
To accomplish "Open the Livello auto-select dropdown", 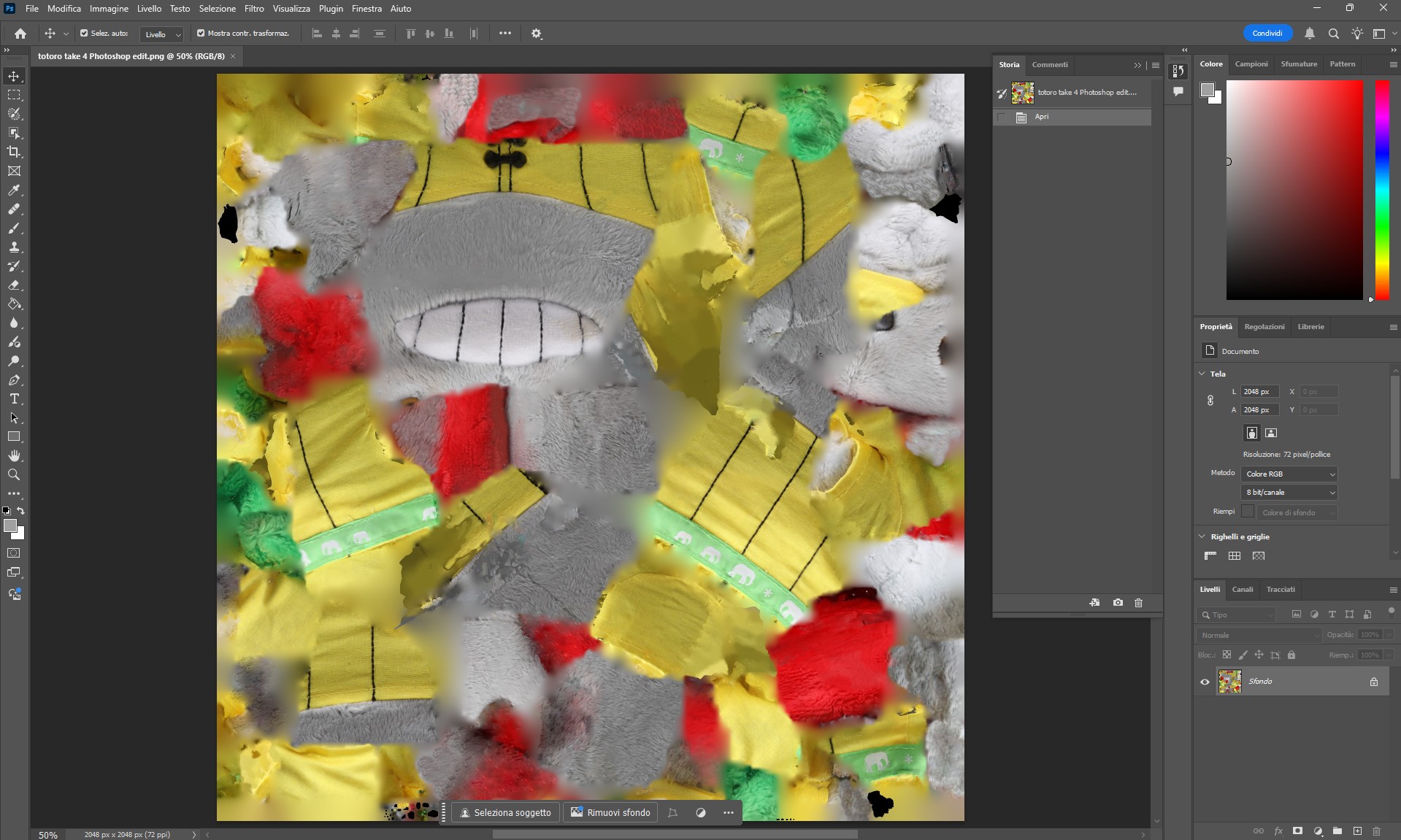I will click(162, 34).
